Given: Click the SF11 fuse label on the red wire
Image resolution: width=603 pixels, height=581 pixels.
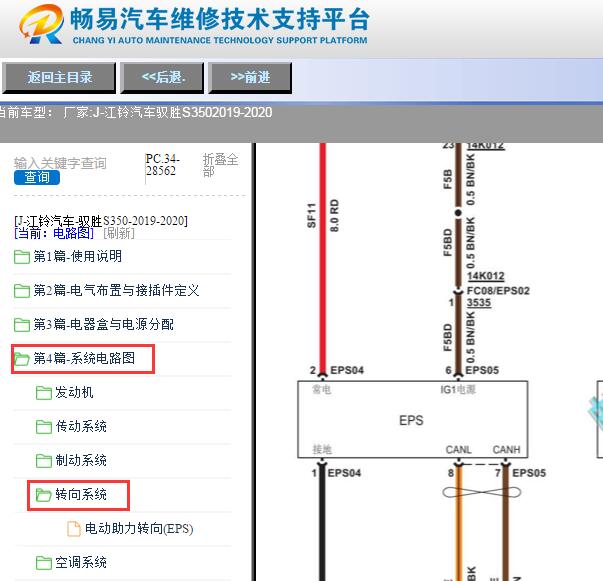Looking at the screenshot, I should pos(311,215).
